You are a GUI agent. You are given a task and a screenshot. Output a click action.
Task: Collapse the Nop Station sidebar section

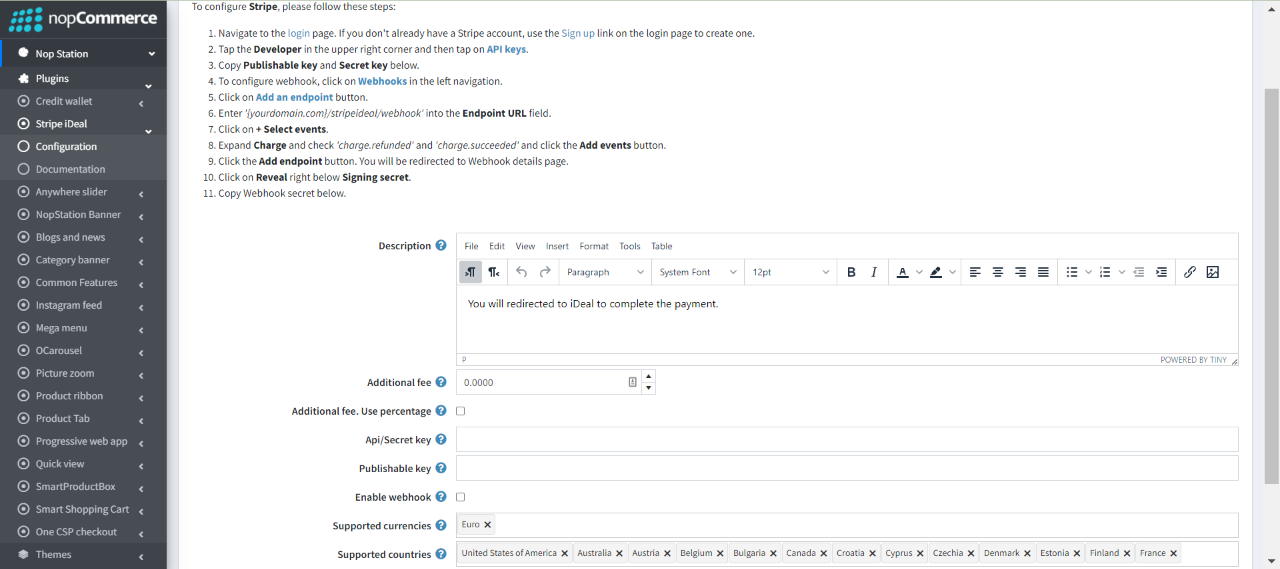click(x=83, y=54)
